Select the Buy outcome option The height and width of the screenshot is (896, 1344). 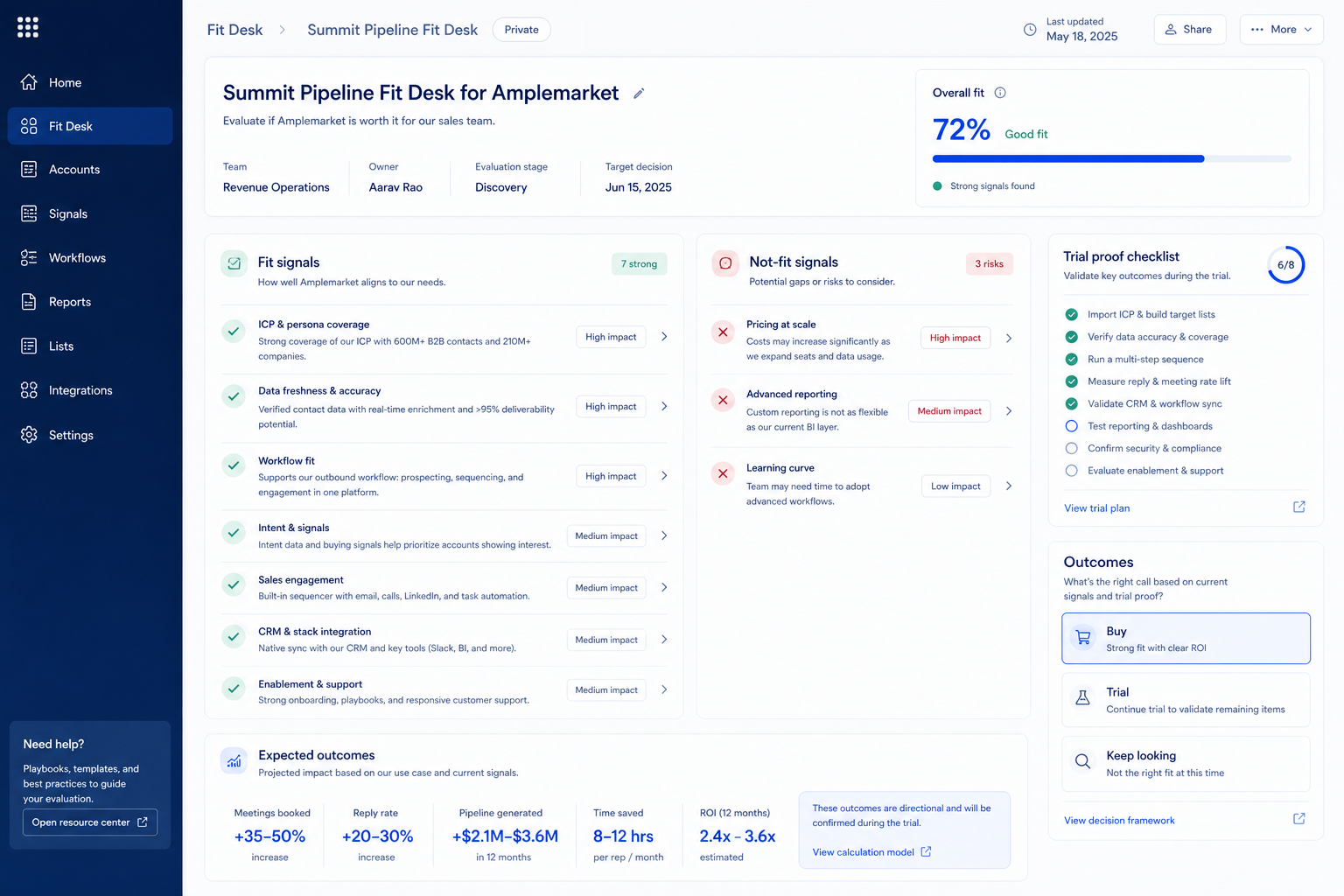pyautogui.click(x=1186, y=639)
